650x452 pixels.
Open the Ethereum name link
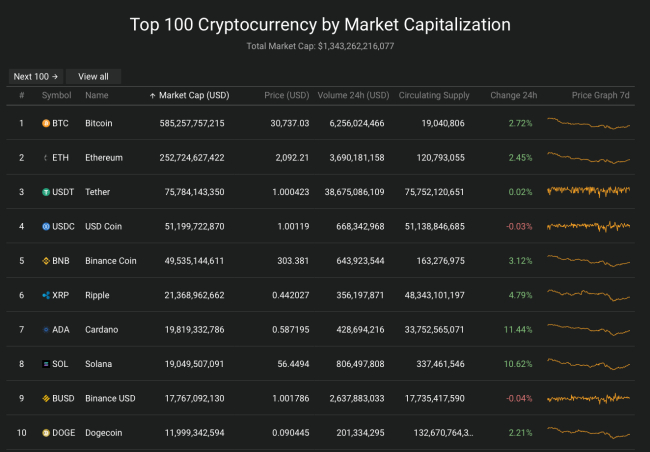click(x=105, y=157)
